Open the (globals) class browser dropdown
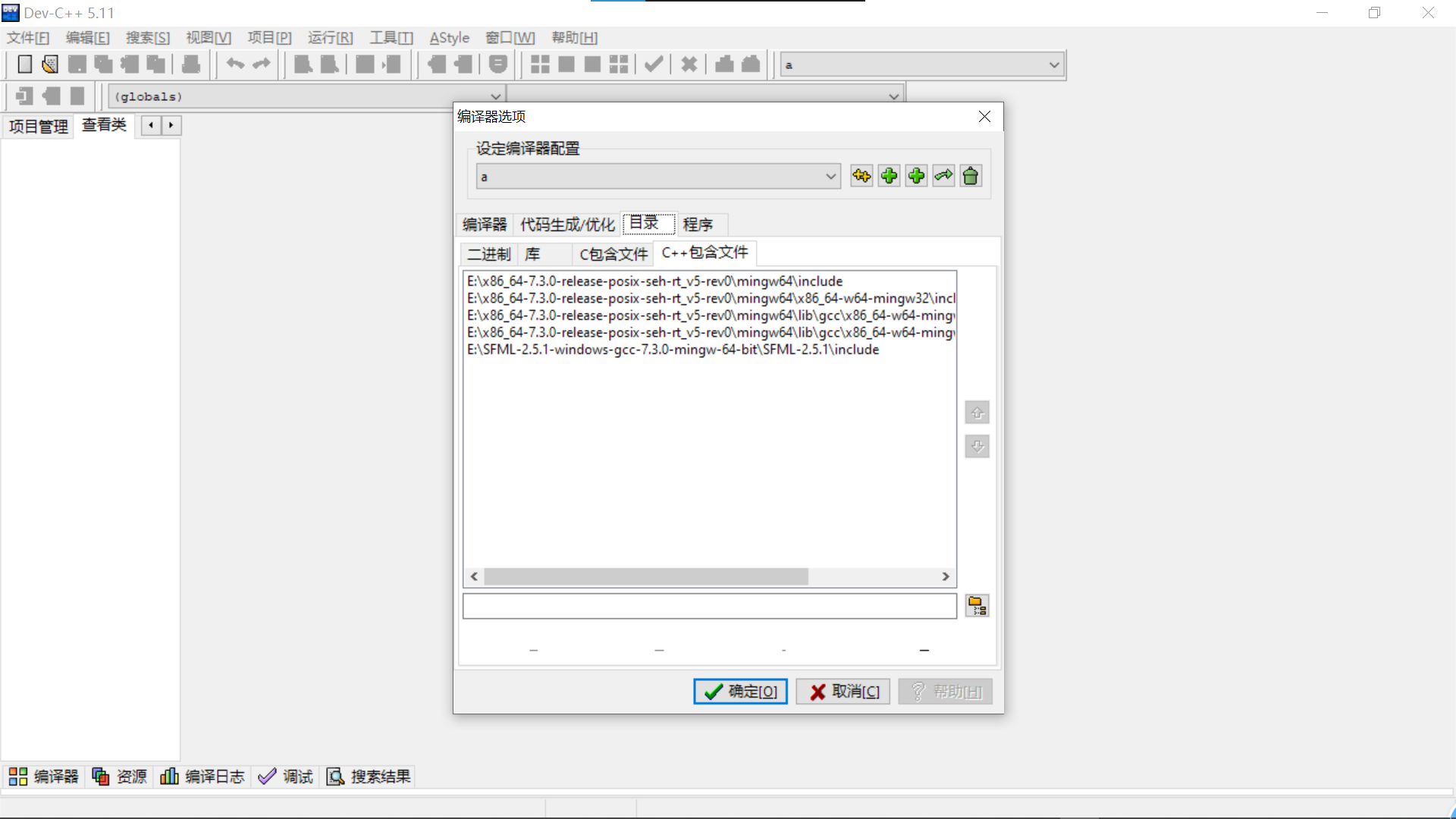The height and width of the screenshot is (819, 1456). (495, 95)
